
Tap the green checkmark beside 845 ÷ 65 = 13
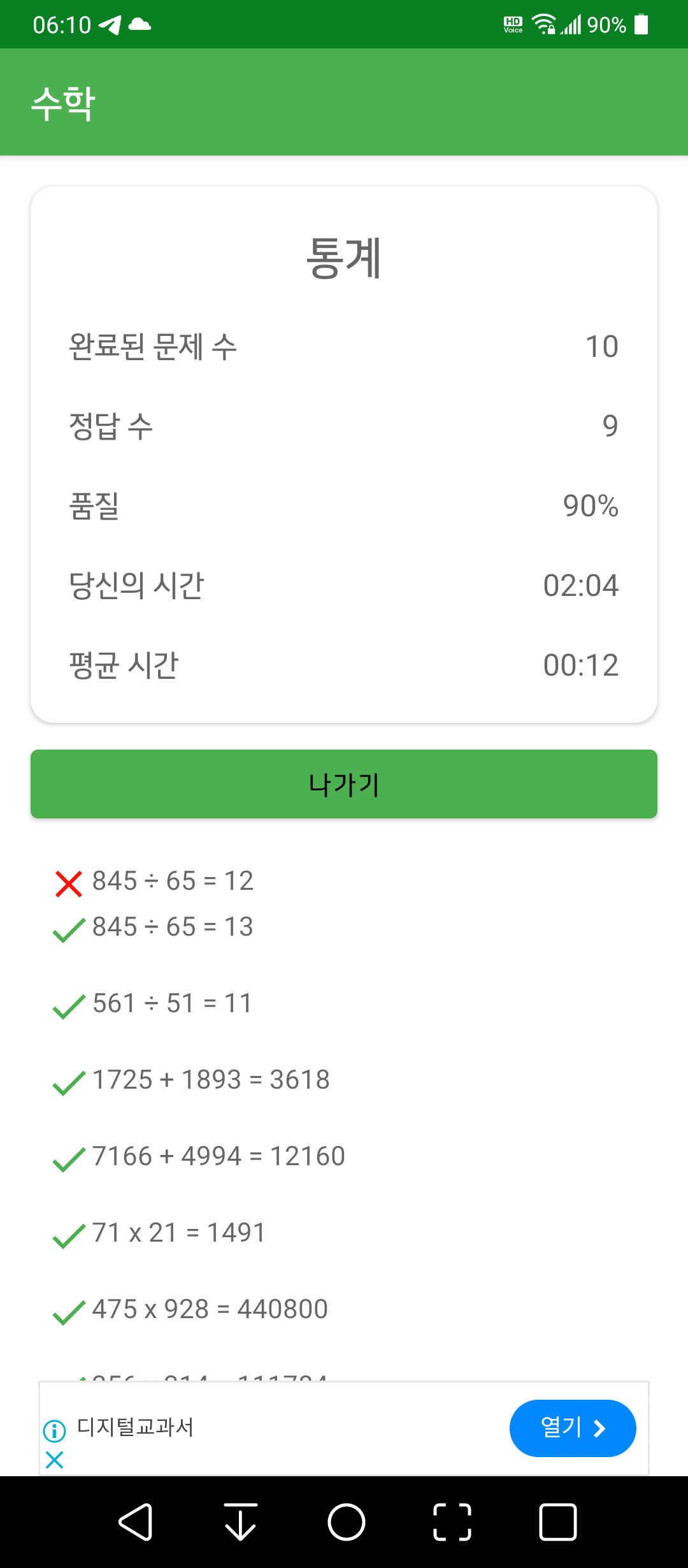click(69, 930)
